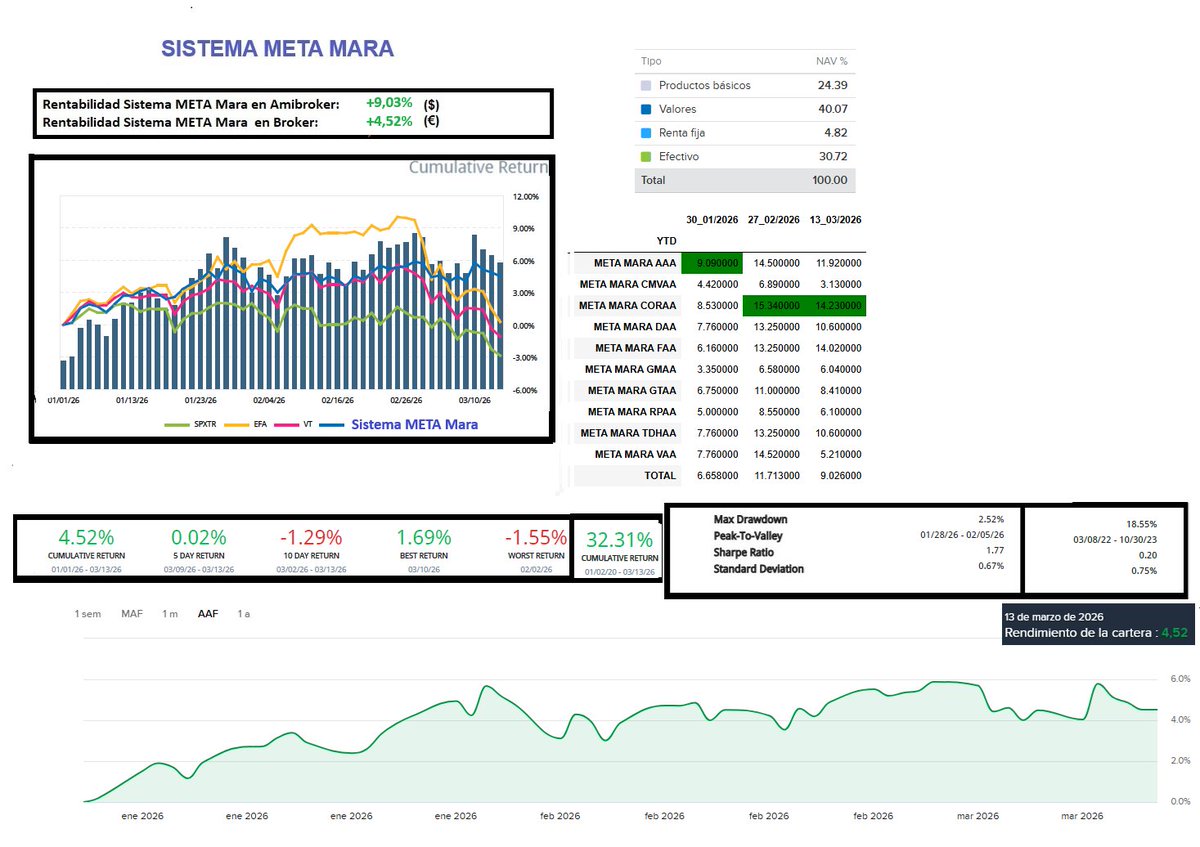Select the 1.77 Sharpe ratio value
Viewport: 1200px width, 847px height.
(x=993, y=552)
